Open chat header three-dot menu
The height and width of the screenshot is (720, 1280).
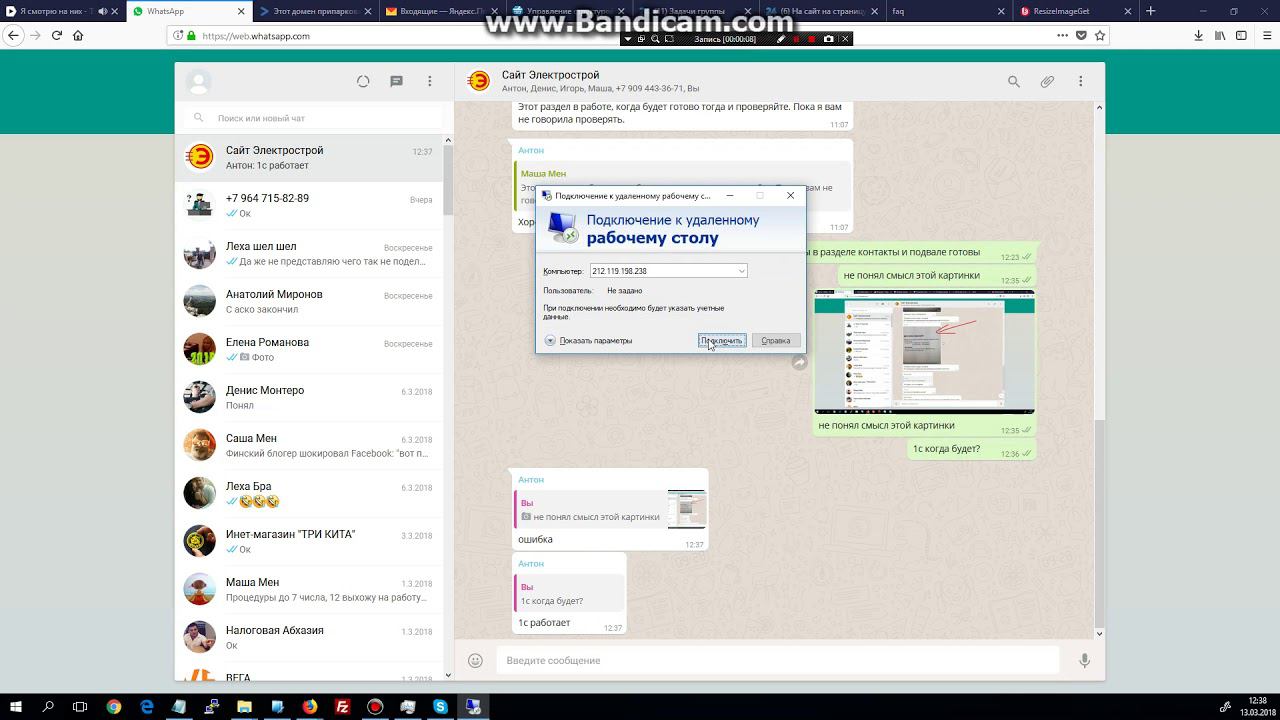(x=1080, y=81)
